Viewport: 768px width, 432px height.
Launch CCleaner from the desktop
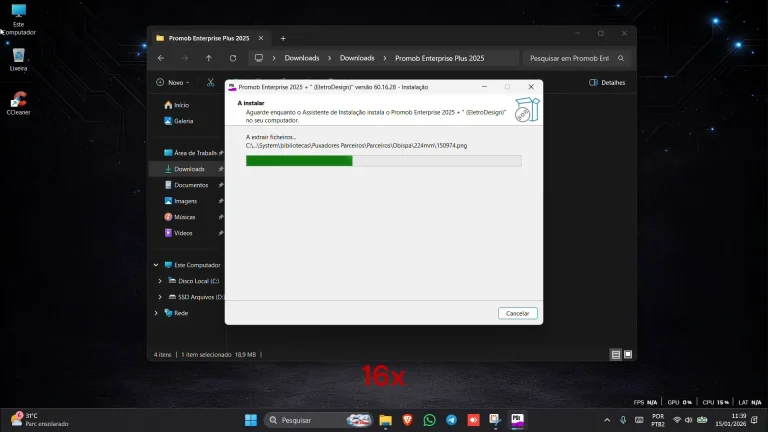click(x=19, y=103)
